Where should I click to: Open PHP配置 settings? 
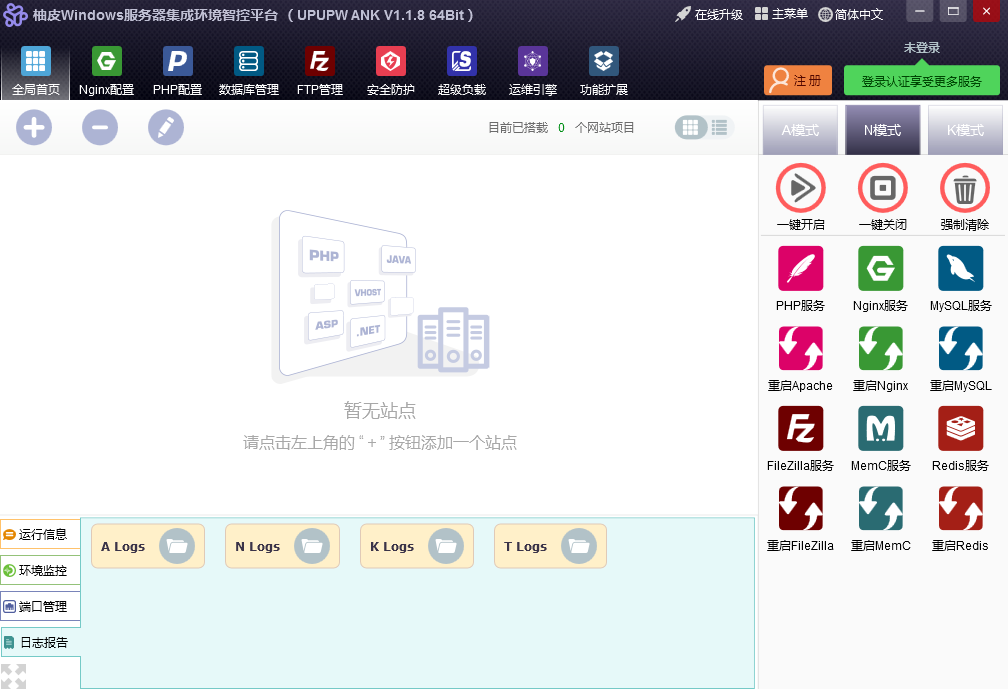(177, 71)
